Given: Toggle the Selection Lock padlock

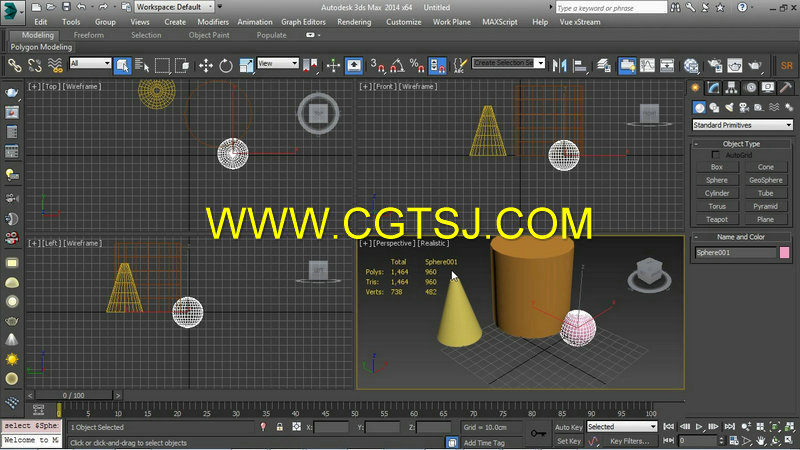Looking at the screenshot, I should pyautogui.click(x=280, y=427).
